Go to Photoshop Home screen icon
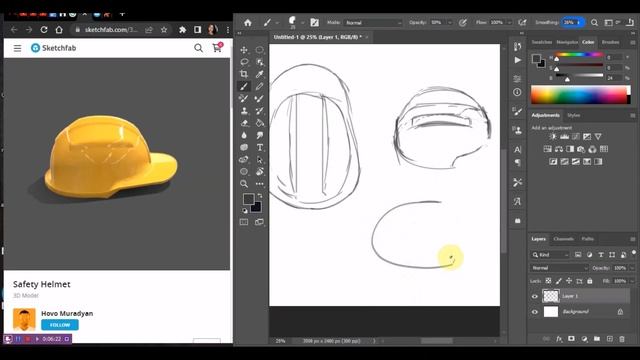This screenshot has width=640, height=360. [248, 23]
